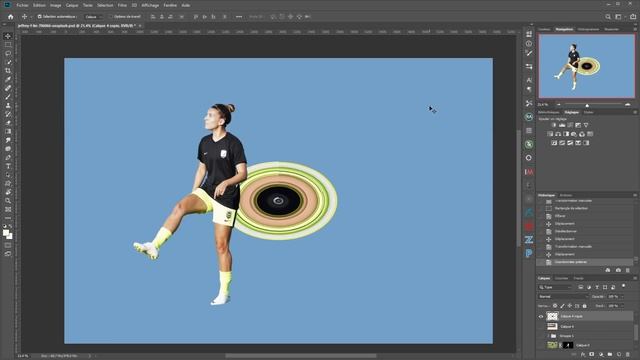Viewport: 640px width, 360px height.
Task: Open the Affichage menu
Action: (x=150, y=5)
